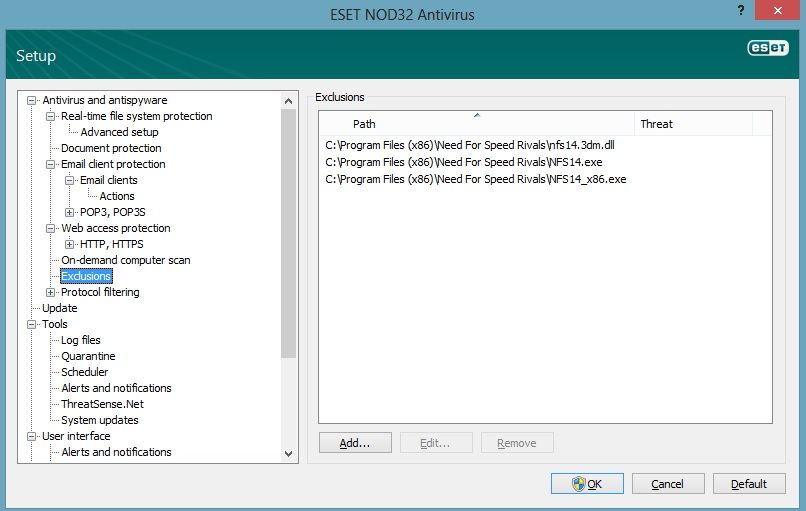
Task: Click the ESET logo in the header
Action: [767, 48]
